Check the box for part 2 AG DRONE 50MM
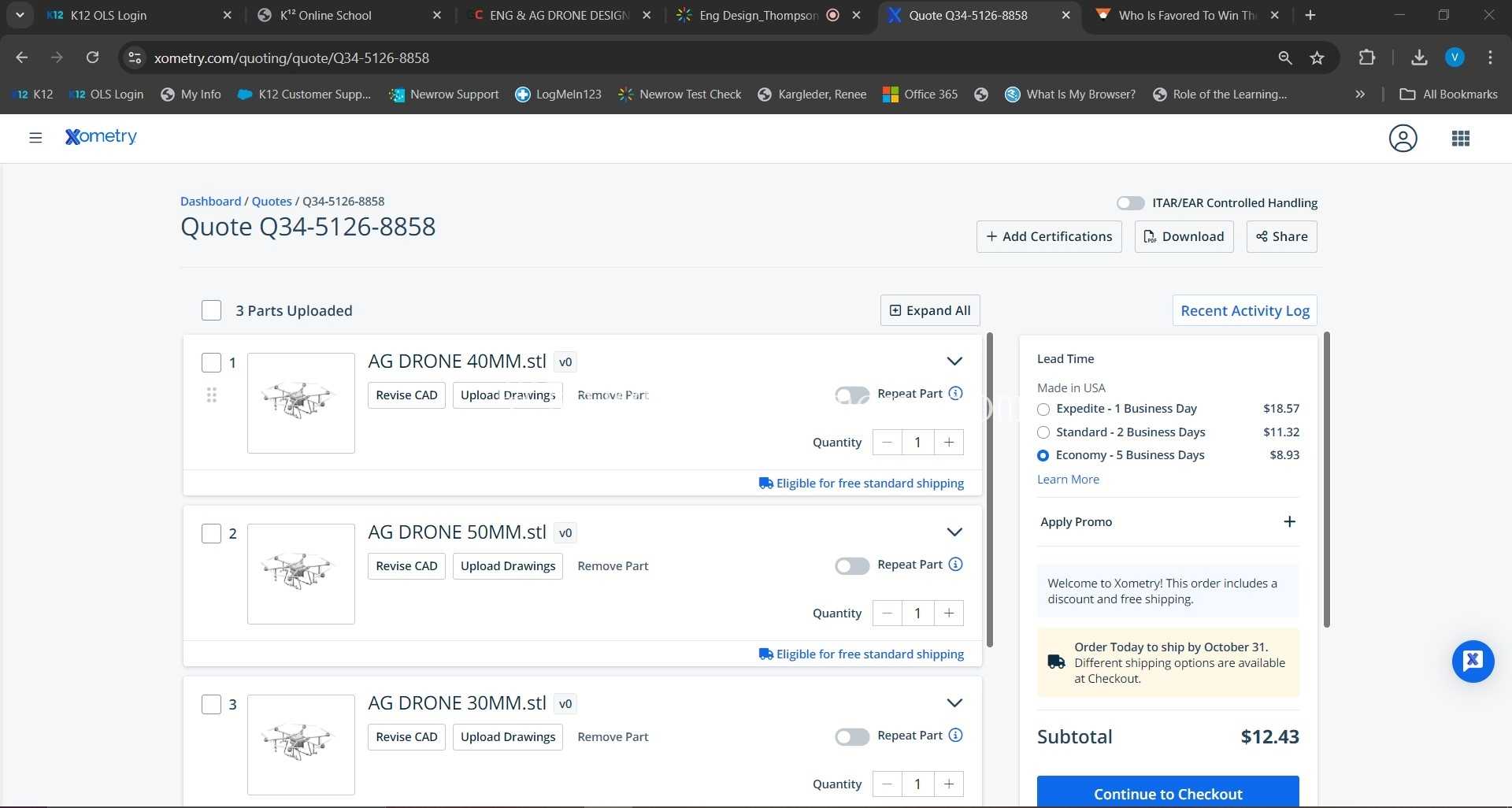Viewport: 1512px width, 808px height. pos(211,533)
